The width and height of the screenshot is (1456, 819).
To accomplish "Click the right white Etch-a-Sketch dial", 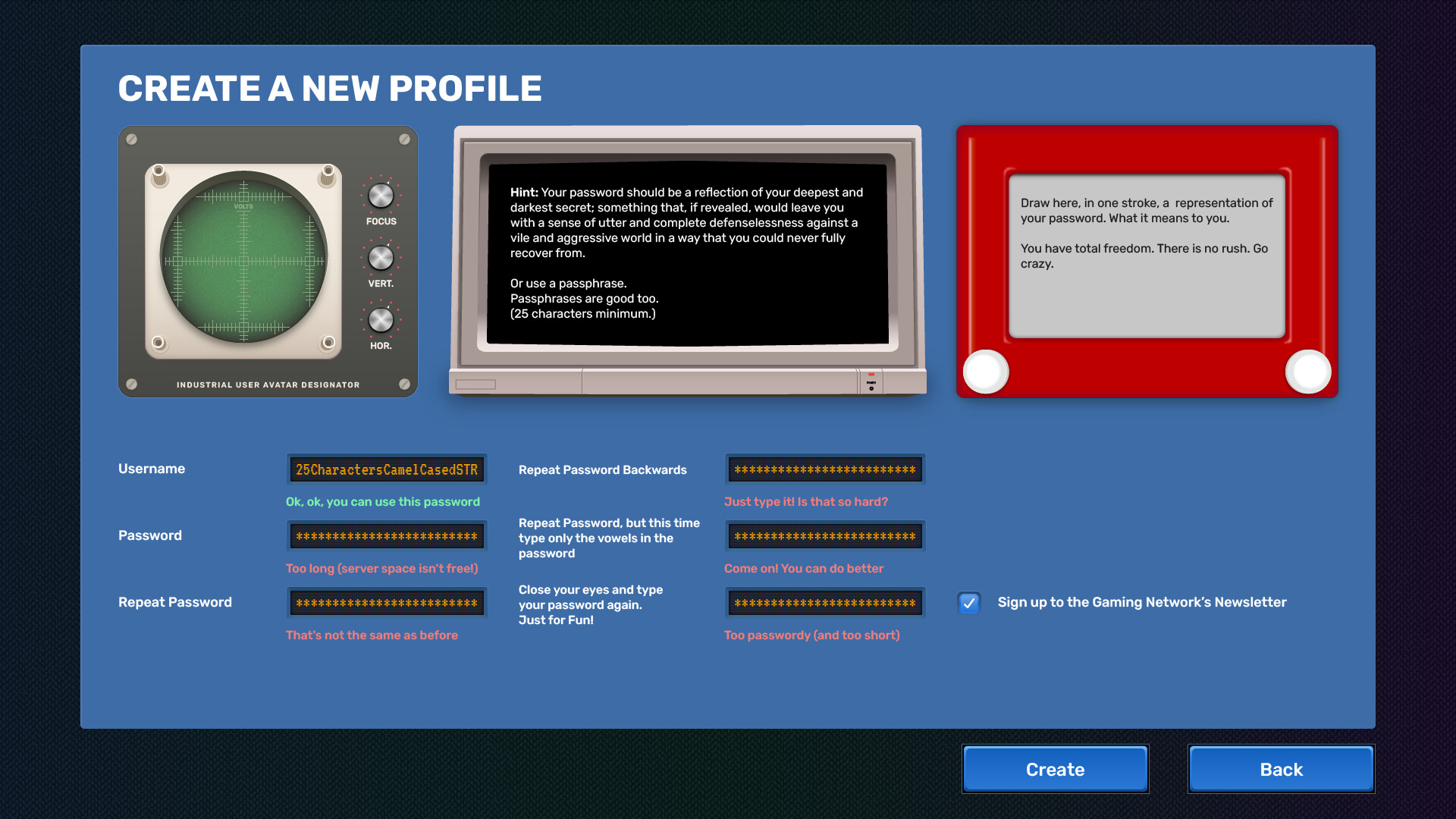I will tap(1308, 372).
